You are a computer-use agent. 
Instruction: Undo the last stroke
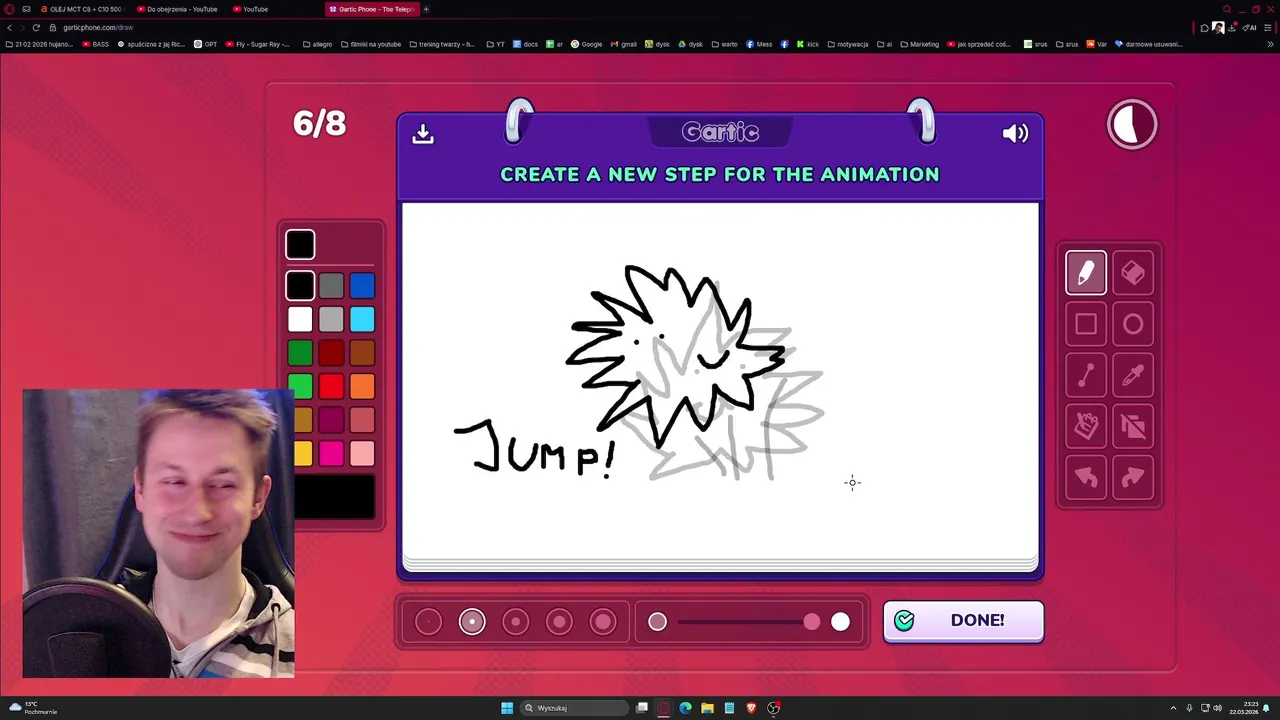tap(1086, 478)
